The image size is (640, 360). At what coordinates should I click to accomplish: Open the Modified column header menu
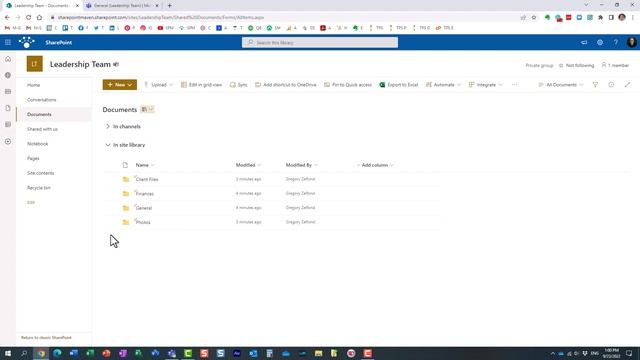[x=248, y=165]
